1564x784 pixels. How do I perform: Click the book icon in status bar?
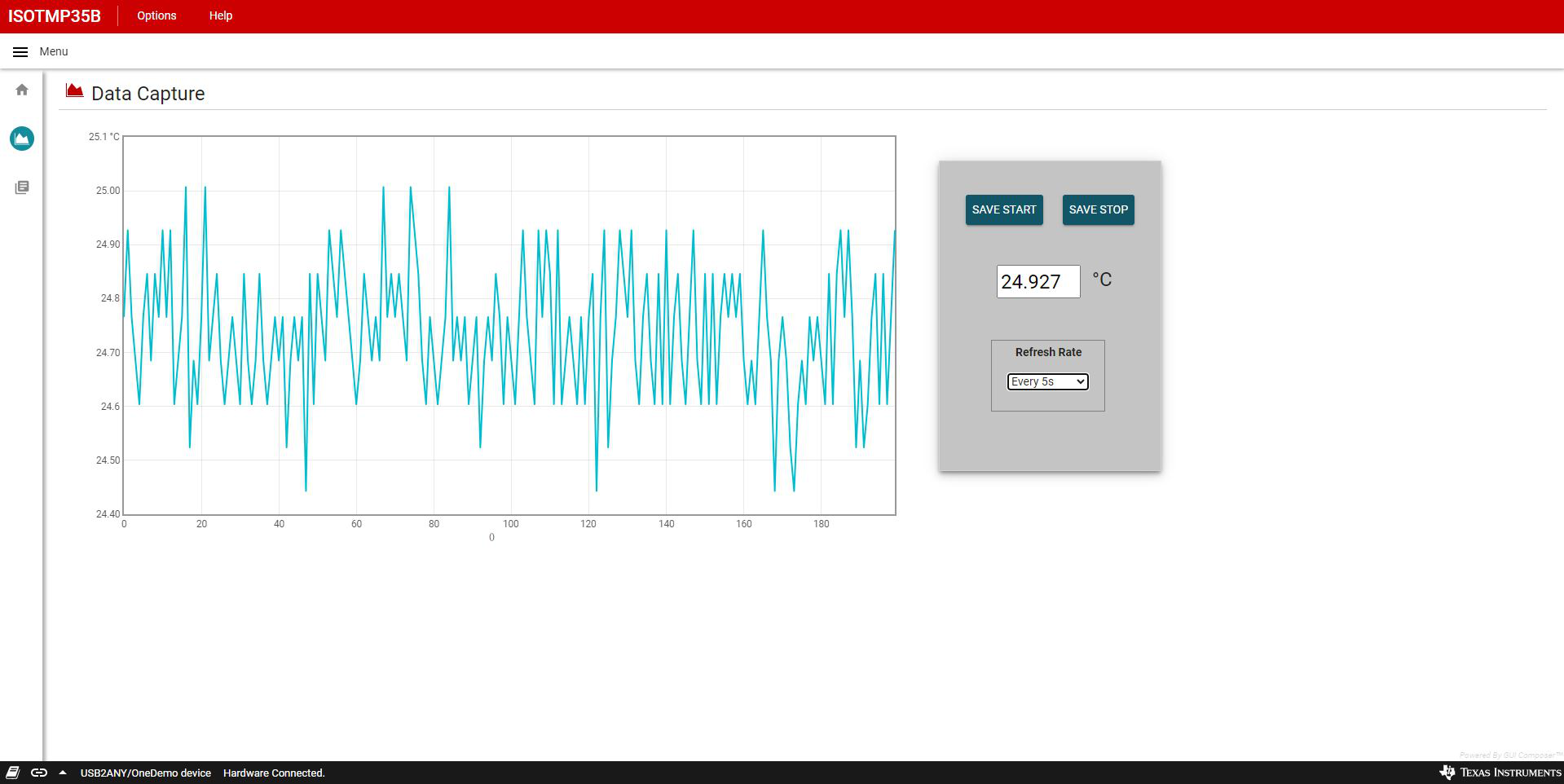pyautogui.click(x=13, y=773)
